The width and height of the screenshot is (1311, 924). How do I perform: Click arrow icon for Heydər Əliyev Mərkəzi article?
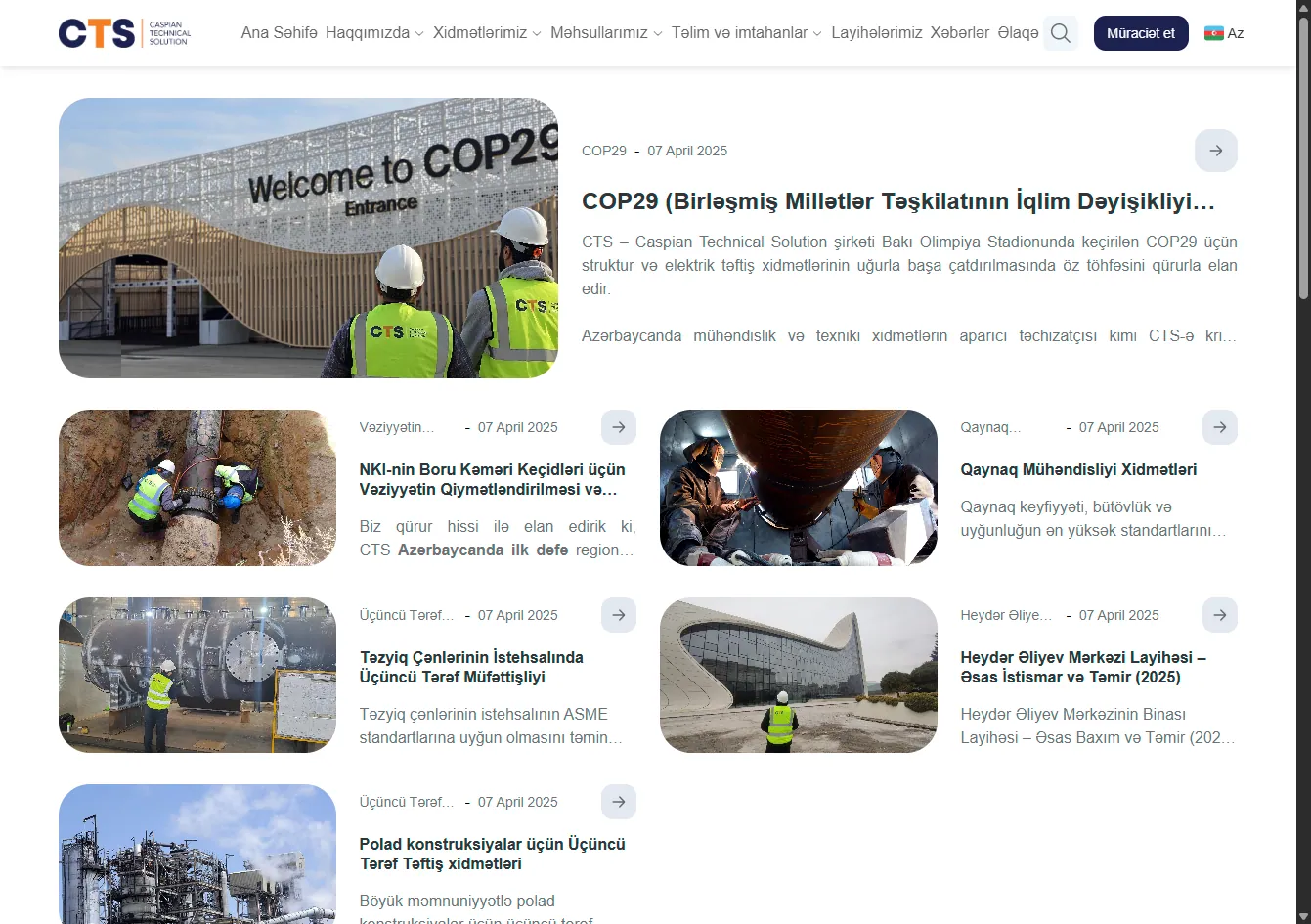tap(1220, 615)
